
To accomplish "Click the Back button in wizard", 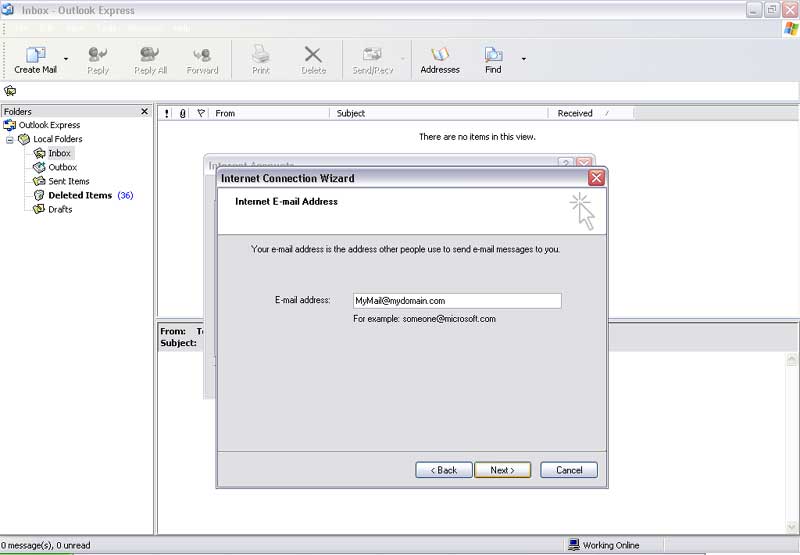I will coord(444,470).
